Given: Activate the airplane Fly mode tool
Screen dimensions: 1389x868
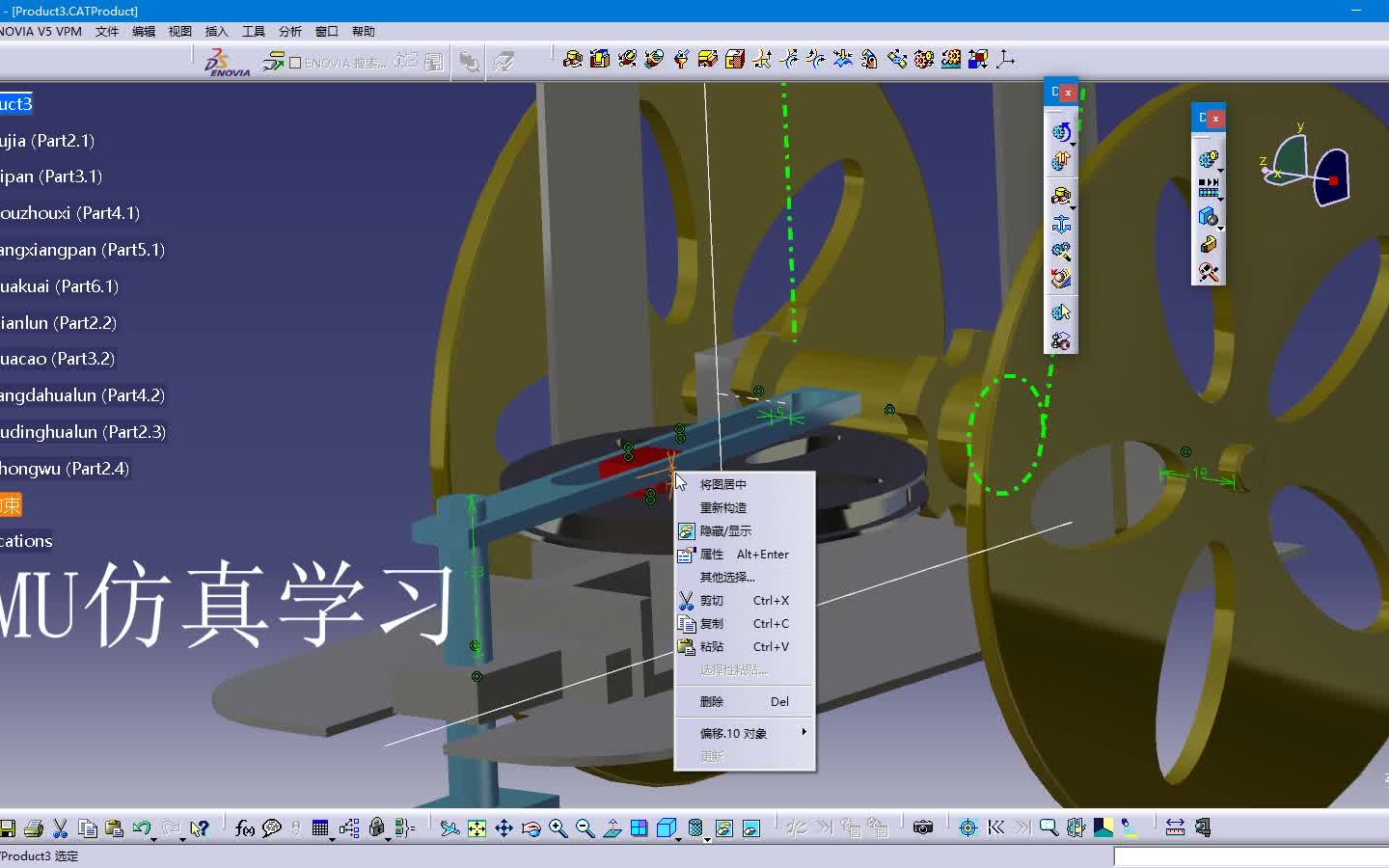Looking at the screenshot, I should click(x=449, y=827).
